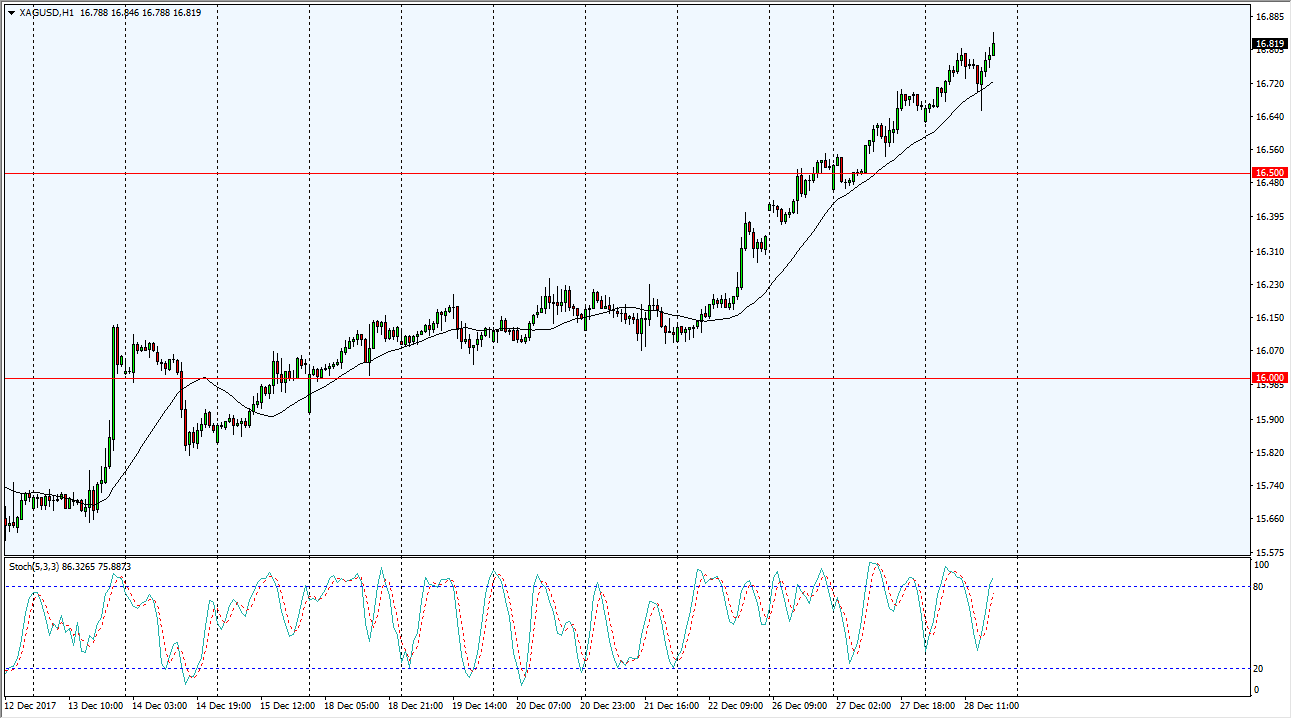Open the dropdown arrow beside XAGUSD,H1

tap(11, 13)
